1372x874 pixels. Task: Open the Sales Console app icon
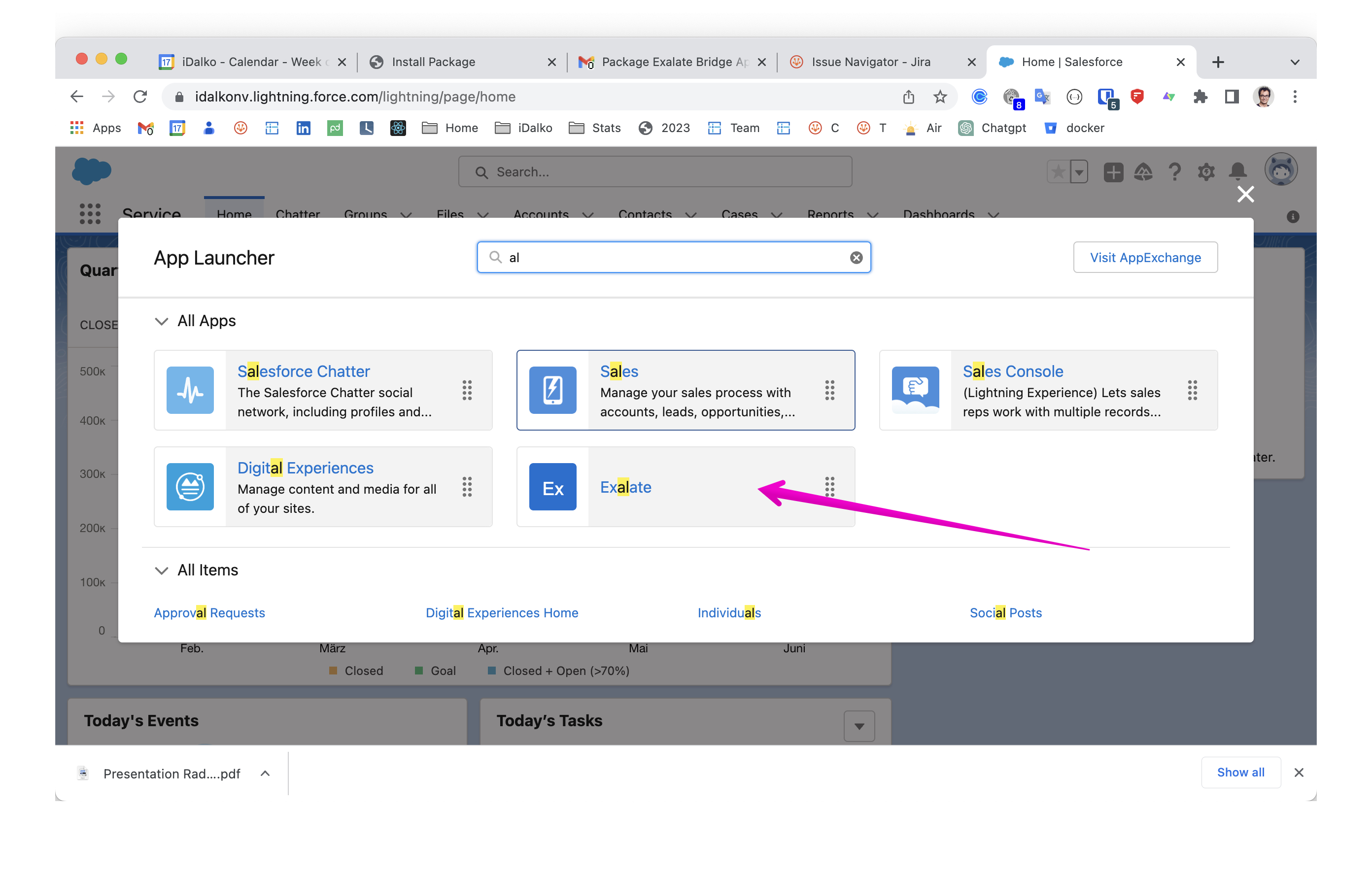click(915, 390)
